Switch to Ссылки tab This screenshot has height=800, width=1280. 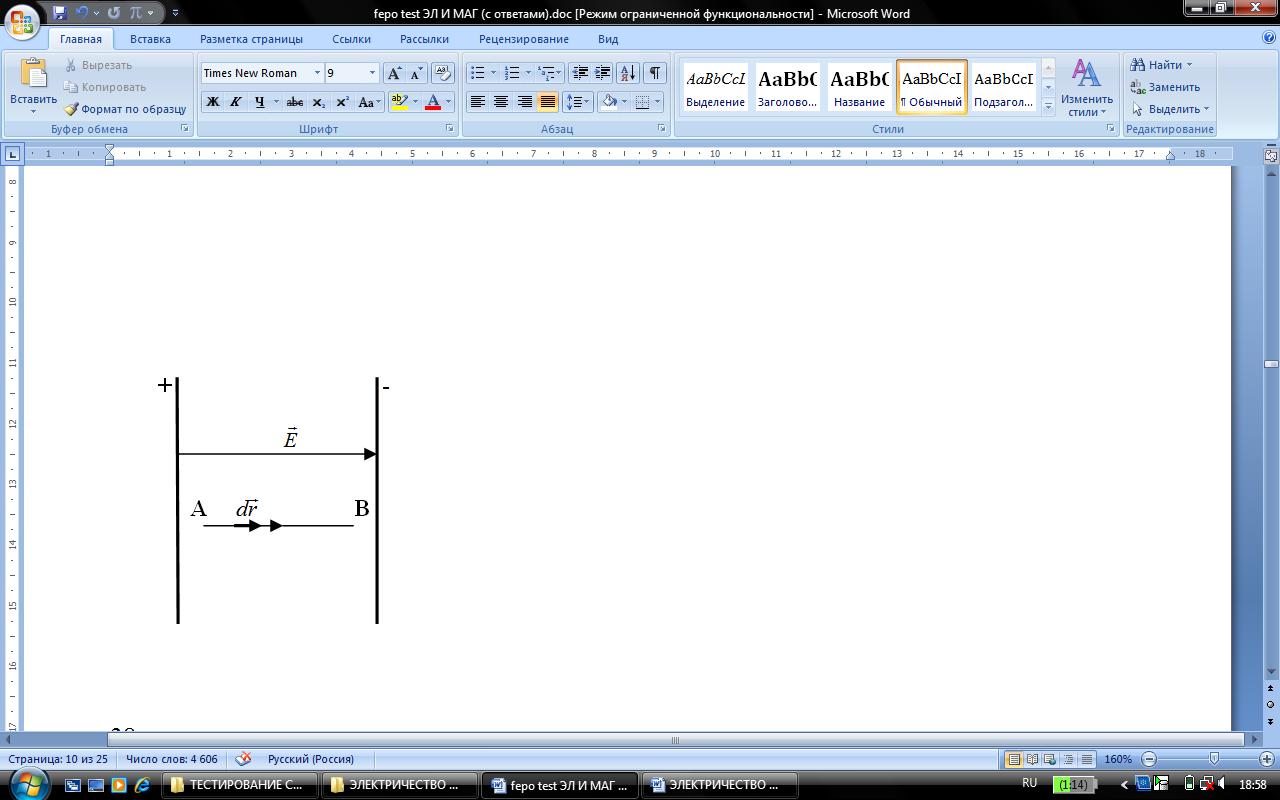pyautogui.click(x=351, y=39)
